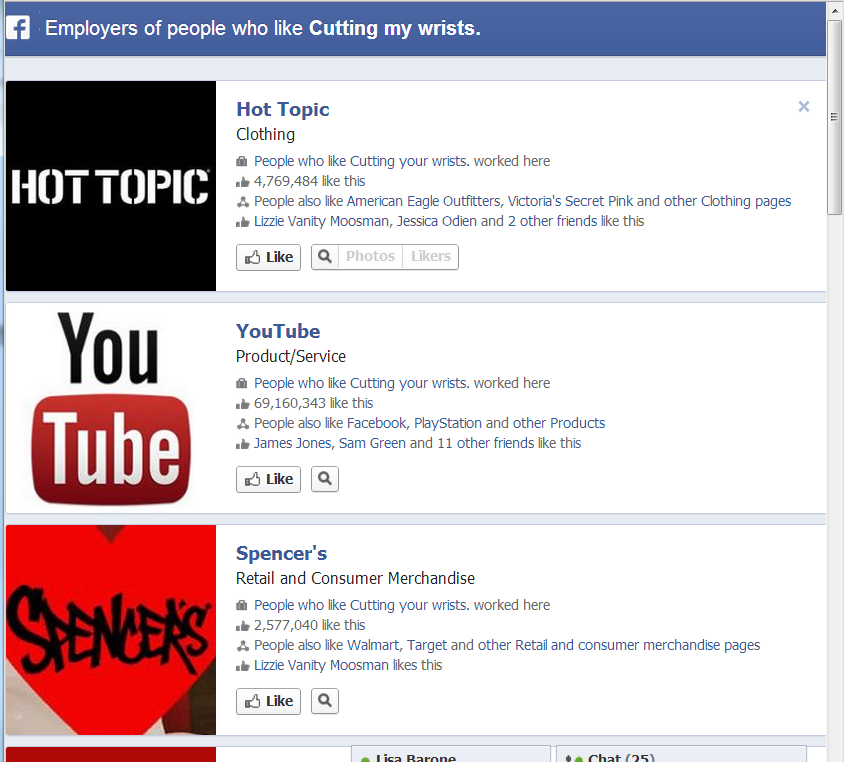Open 'other Retail and consumer merchandise pages' link
This screenshot has width=844, height=762.
[619, 645]
